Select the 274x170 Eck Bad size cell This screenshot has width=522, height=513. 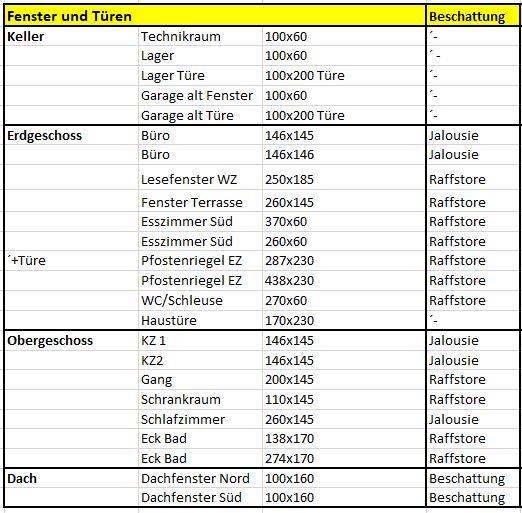tap(344, 458)
